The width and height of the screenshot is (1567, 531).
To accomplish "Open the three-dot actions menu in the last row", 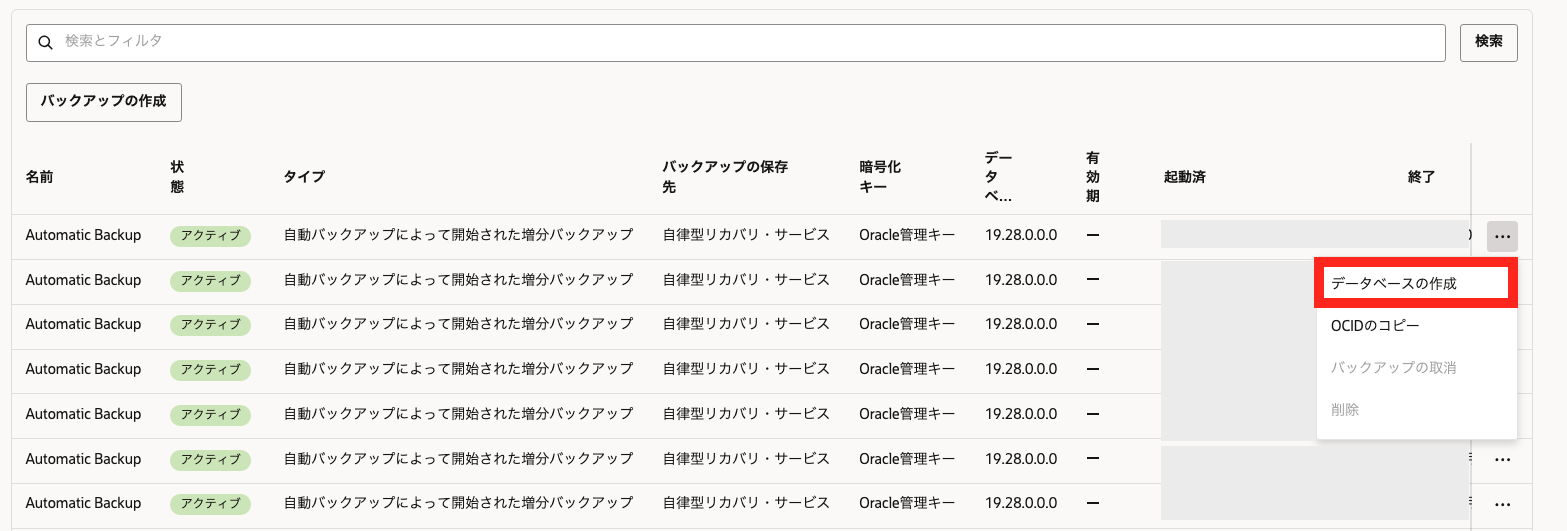I will coord(1502,504).
